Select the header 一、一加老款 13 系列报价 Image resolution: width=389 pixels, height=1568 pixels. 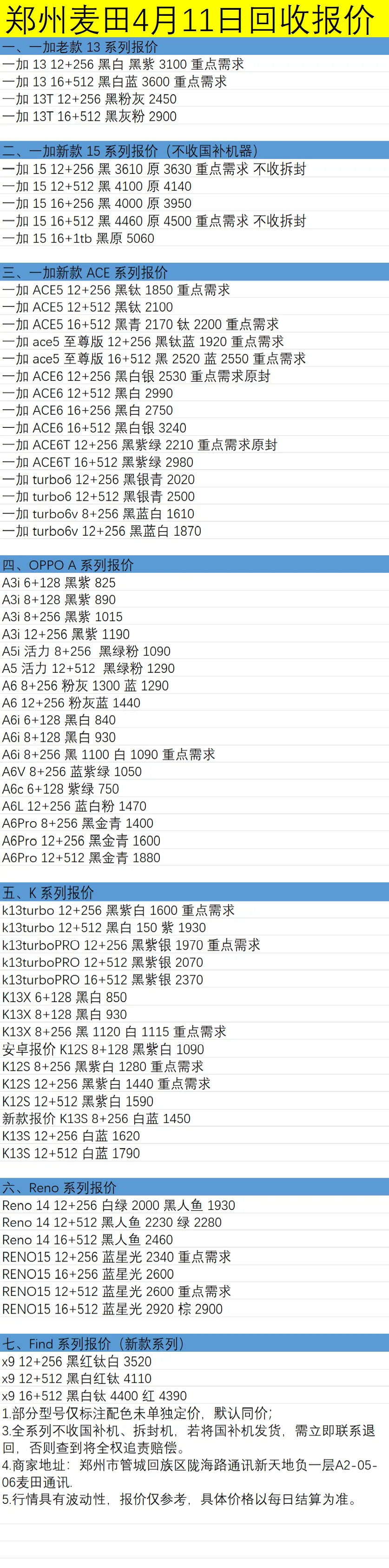tap(194, 47)
